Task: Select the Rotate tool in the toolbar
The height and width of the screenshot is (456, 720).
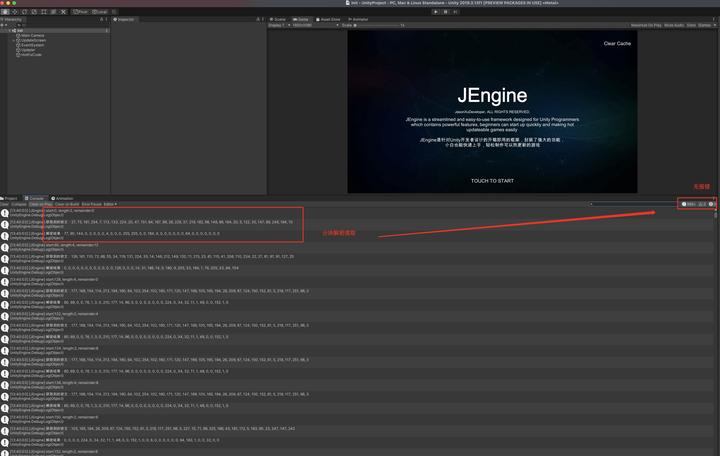Action: (x=24, y=11)
